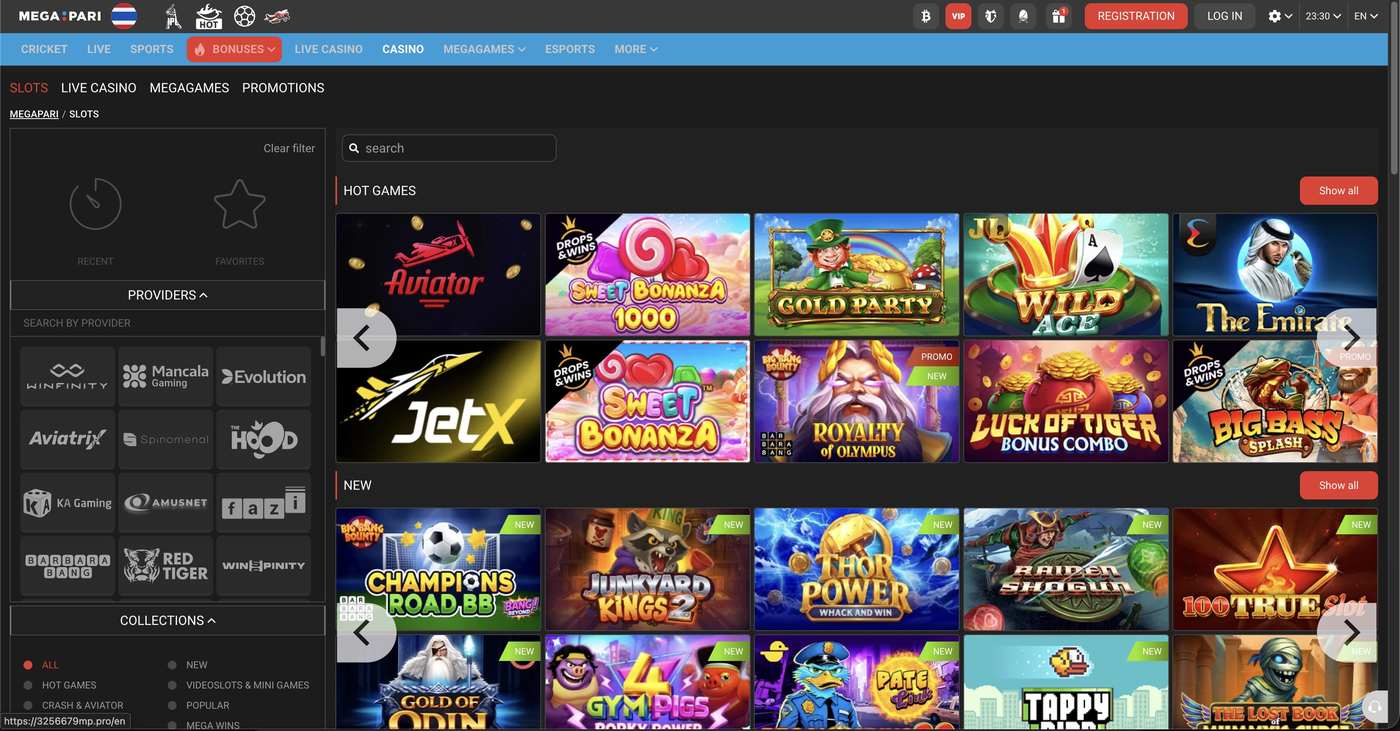The image size is (1400, 731).
Task: Click the Thailand flag icon in header
Action: pos(124,16)
